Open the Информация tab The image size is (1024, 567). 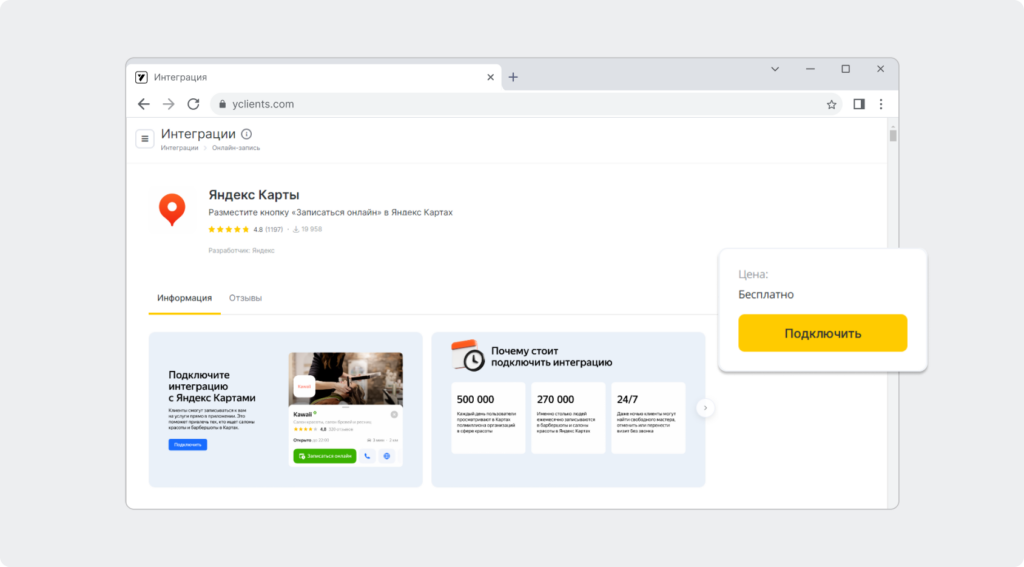184,298
